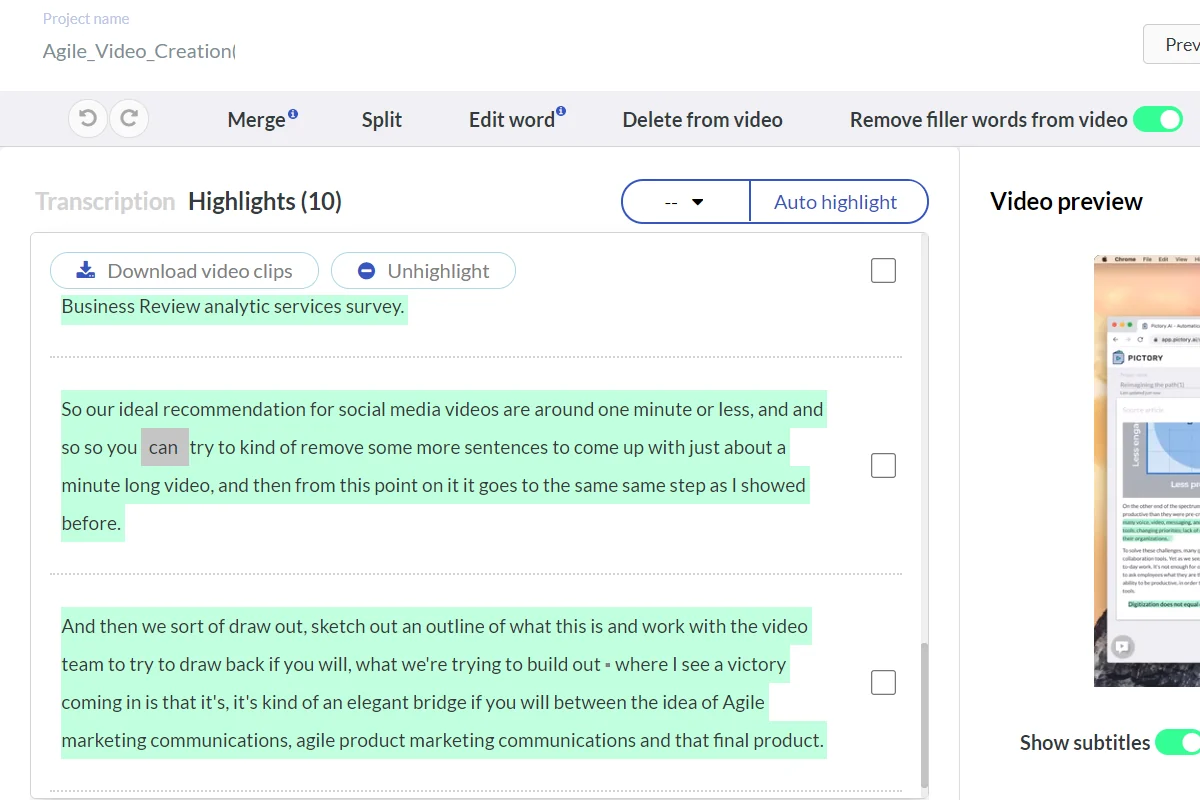Click the info icon beside Merge
This screenshot has height=800, width=1200.
pos(293,114)
